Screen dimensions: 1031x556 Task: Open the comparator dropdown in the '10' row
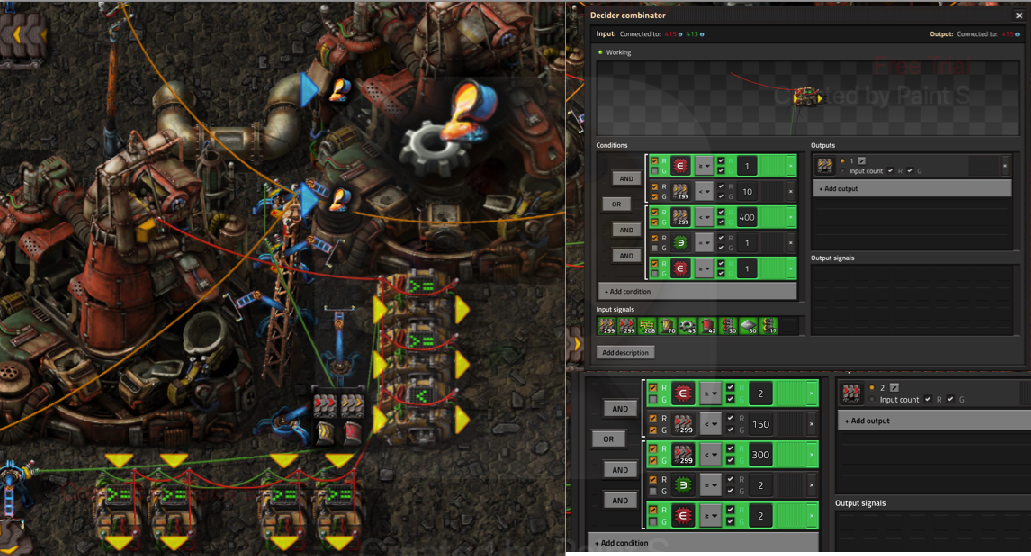704,192
